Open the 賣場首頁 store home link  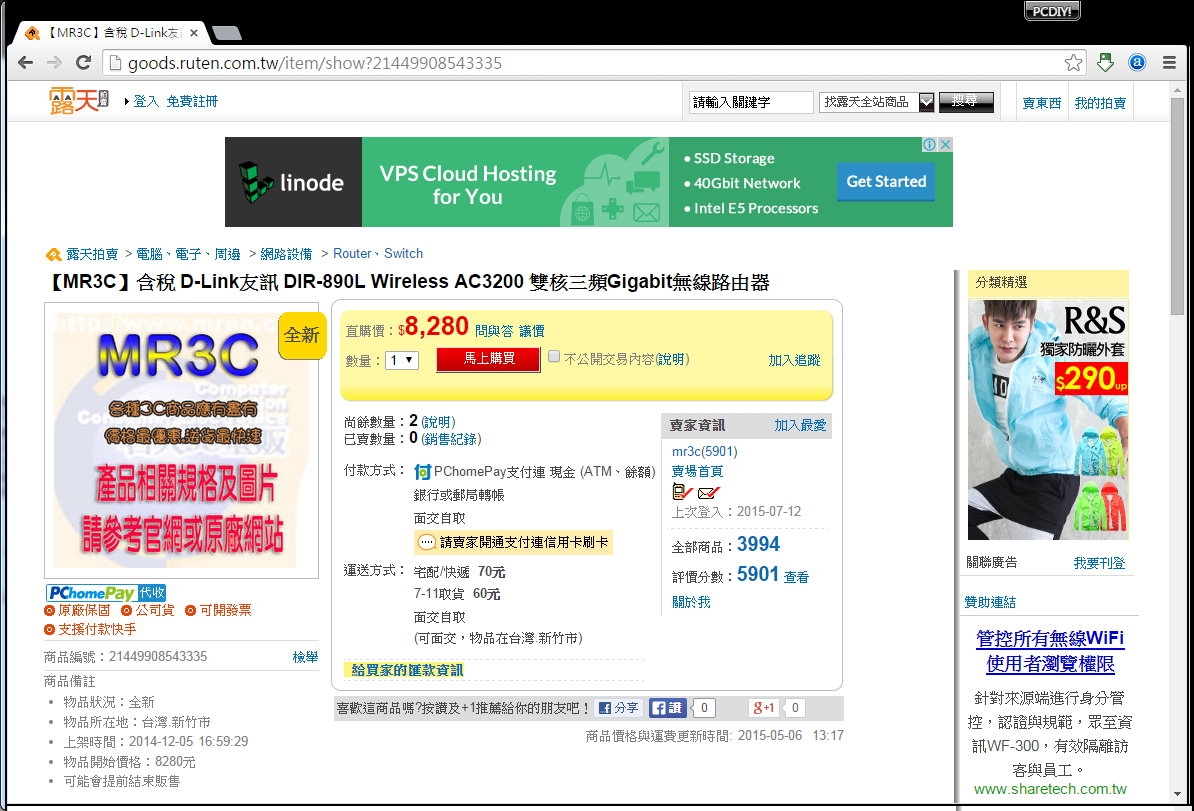point(698,472)
